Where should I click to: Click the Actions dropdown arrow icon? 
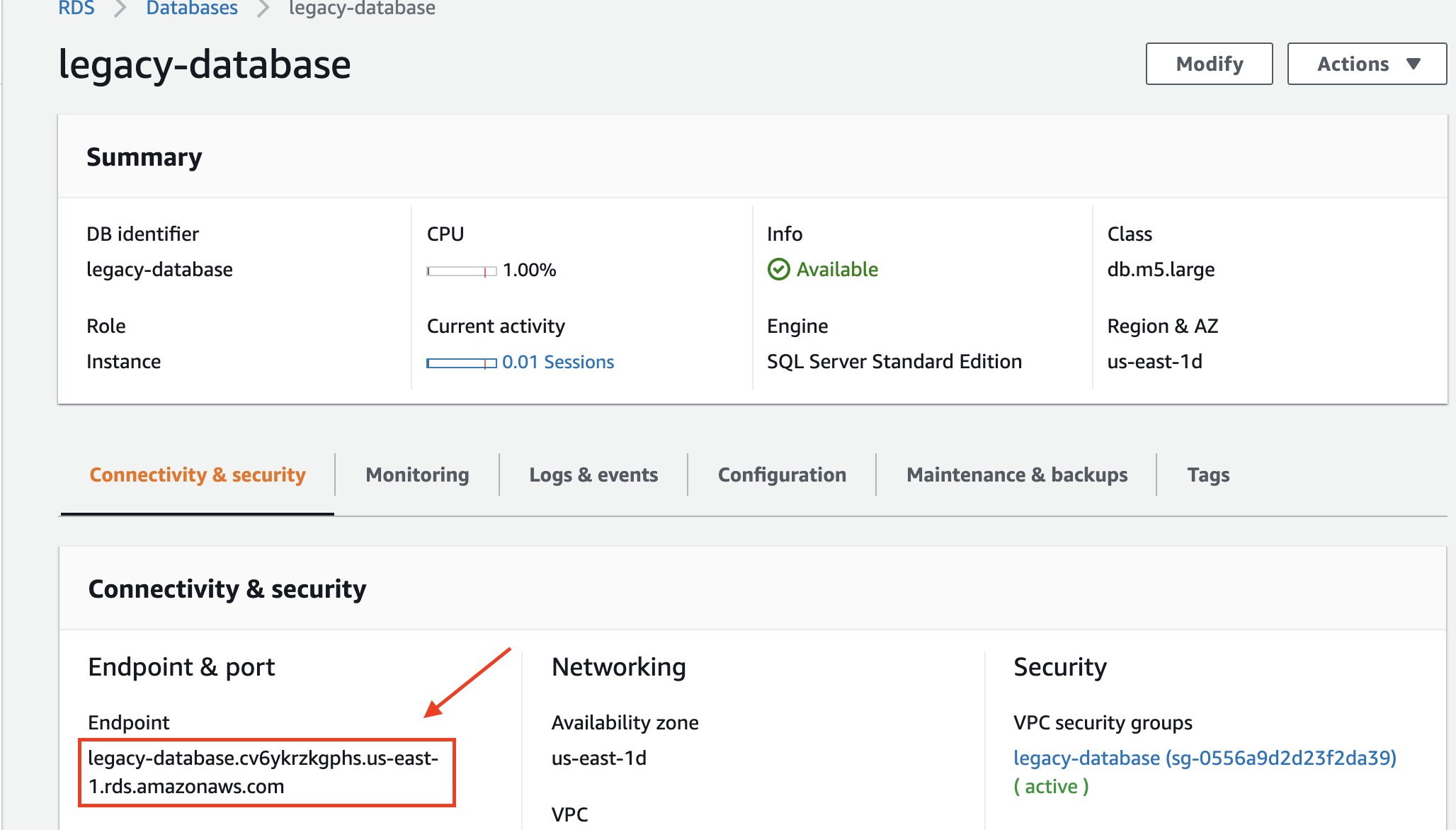point(1414,64)
